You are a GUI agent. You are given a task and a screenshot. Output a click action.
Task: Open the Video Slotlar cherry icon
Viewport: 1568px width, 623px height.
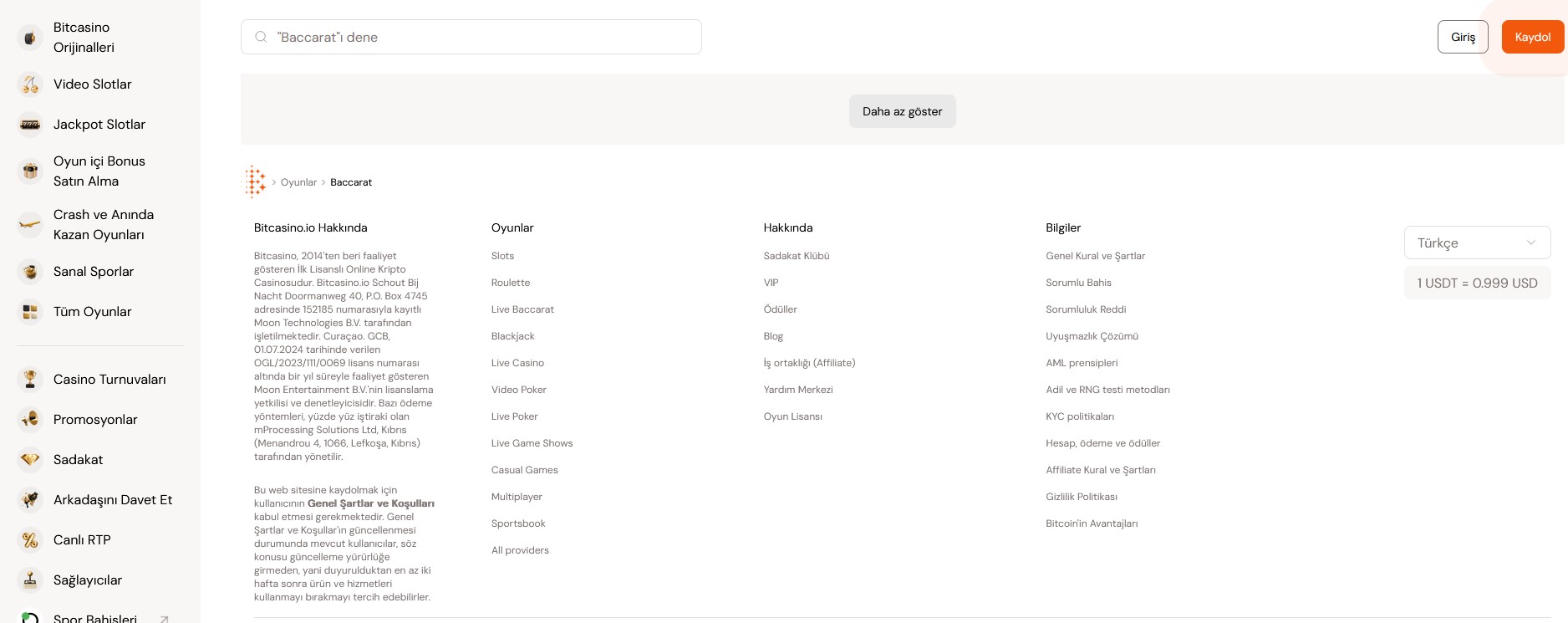coord(30,84)
